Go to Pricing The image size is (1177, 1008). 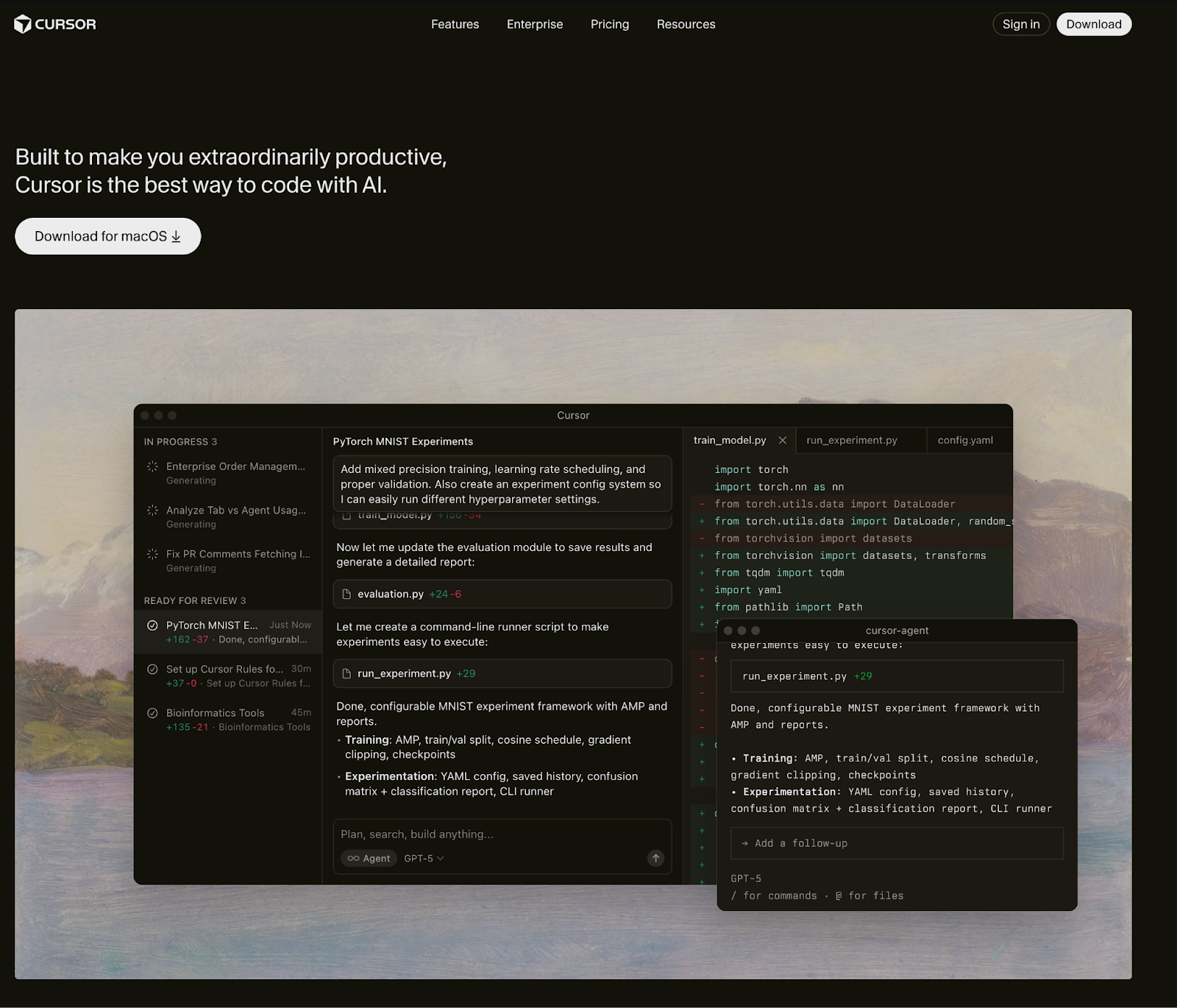click(610, 24)
